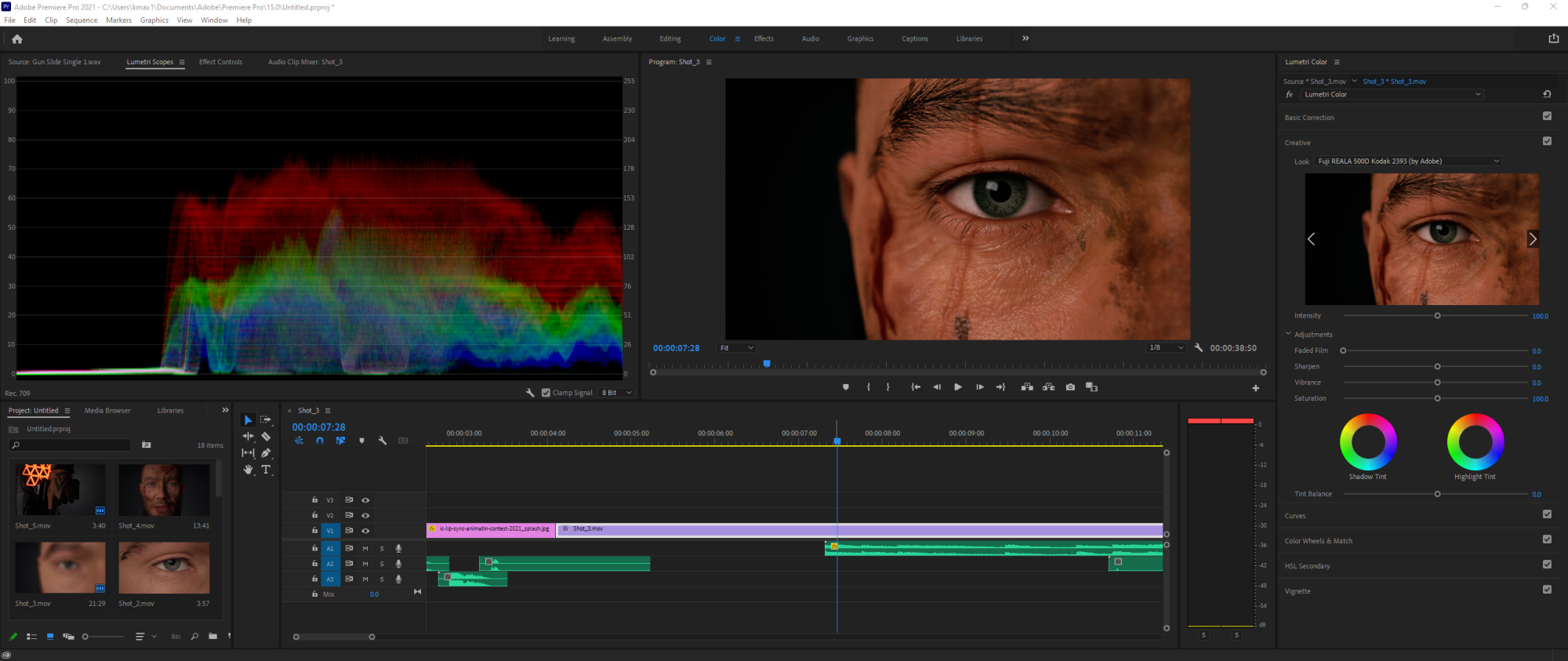Show more workspaces chevron
The width and height of the screenshot is (1568, 661).
tap(1025, 38)
